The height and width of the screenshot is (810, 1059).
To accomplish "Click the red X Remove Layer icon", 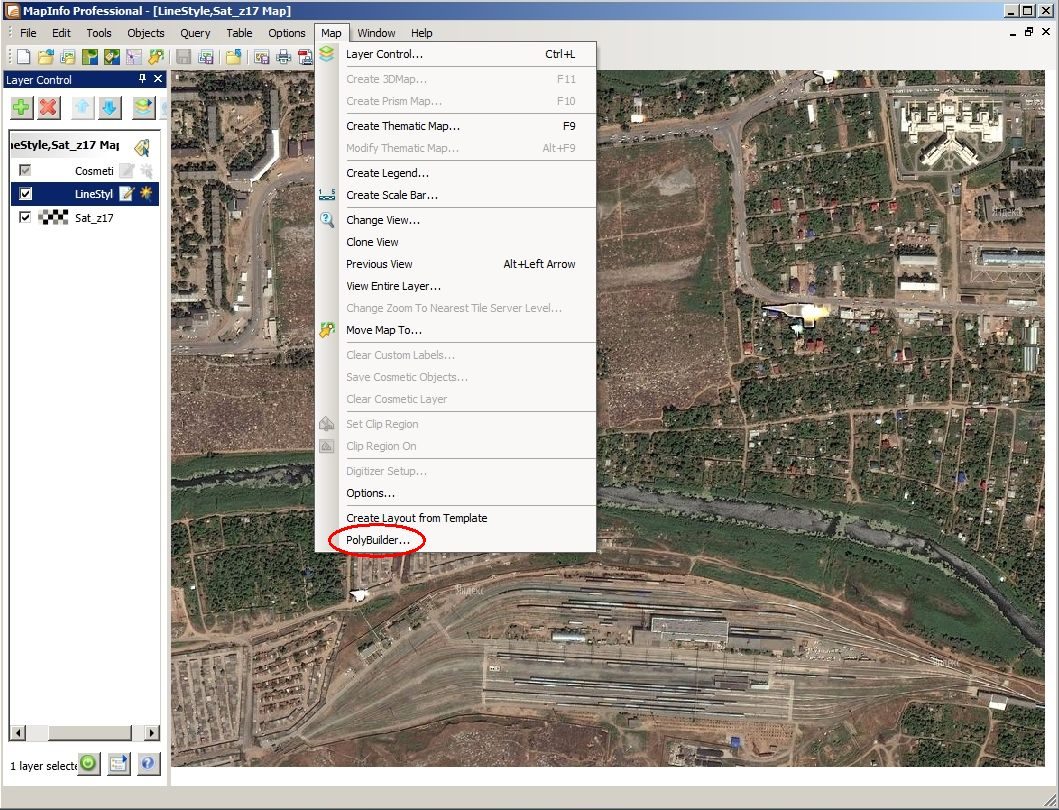I will click(x=49, y=107).
